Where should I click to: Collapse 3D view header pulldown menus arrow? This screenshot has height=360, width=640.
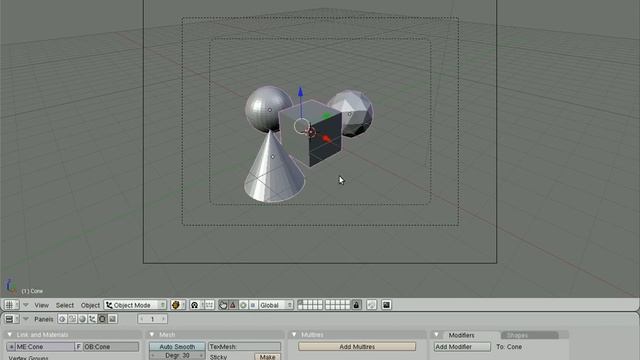coord(26,305)
